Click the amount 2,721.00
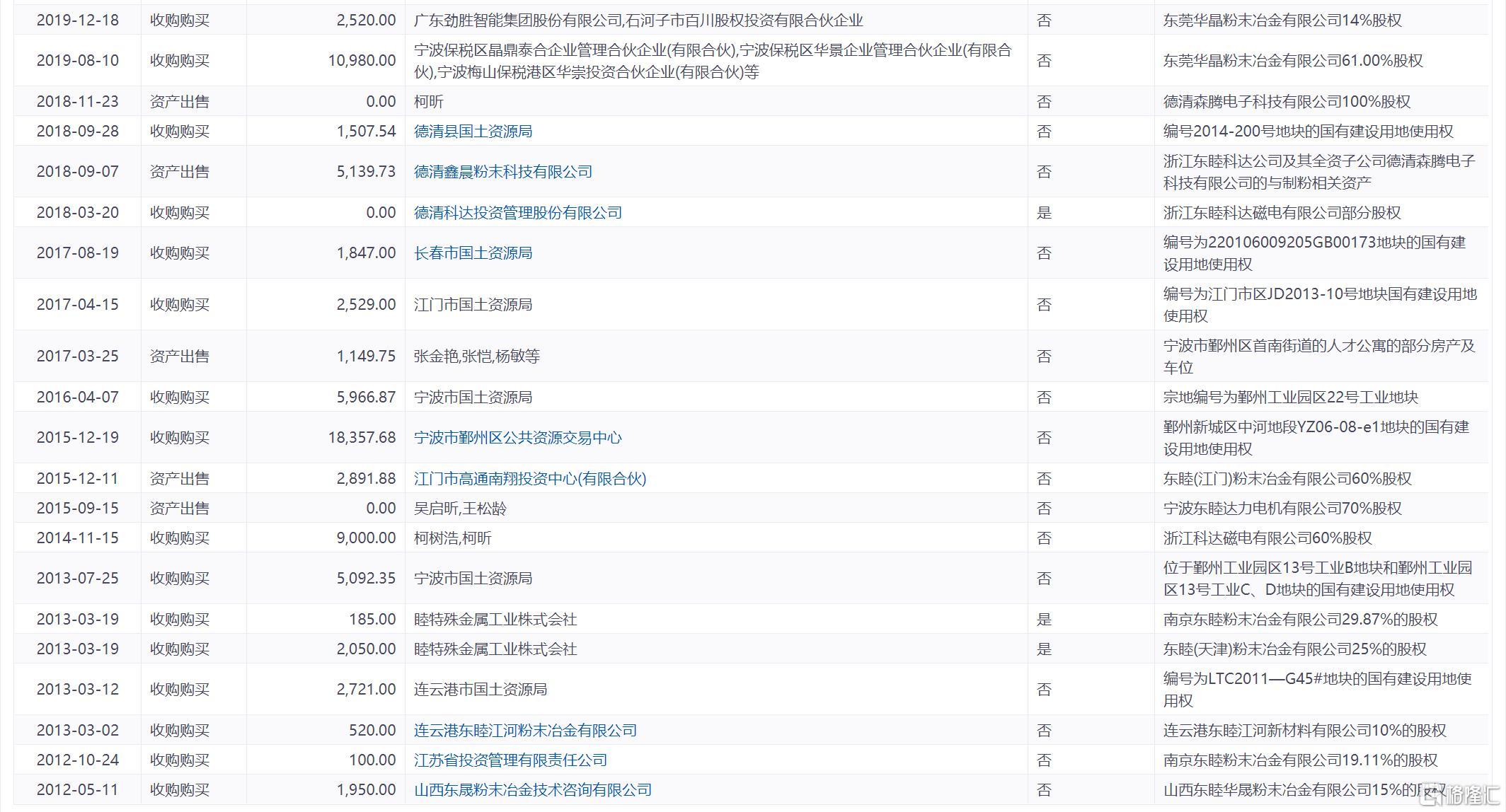Image resolution: width=1506 pixels, height=812 pixels. tap(366, 689)
